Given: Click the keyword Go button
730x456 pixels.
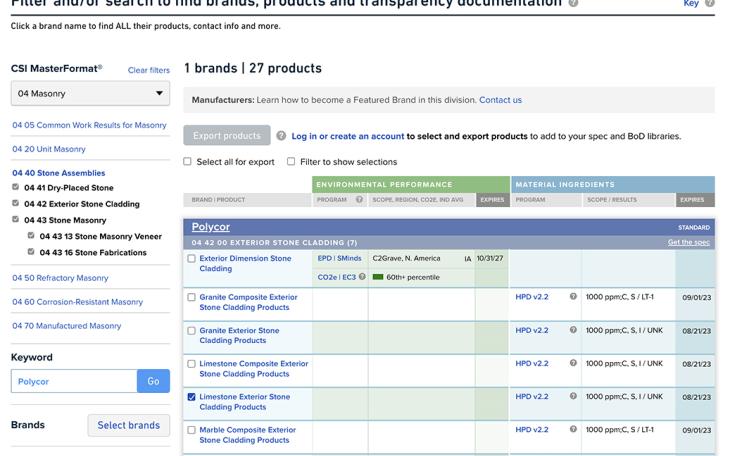Looking at the screenshot, I should [x=154, y=381].
